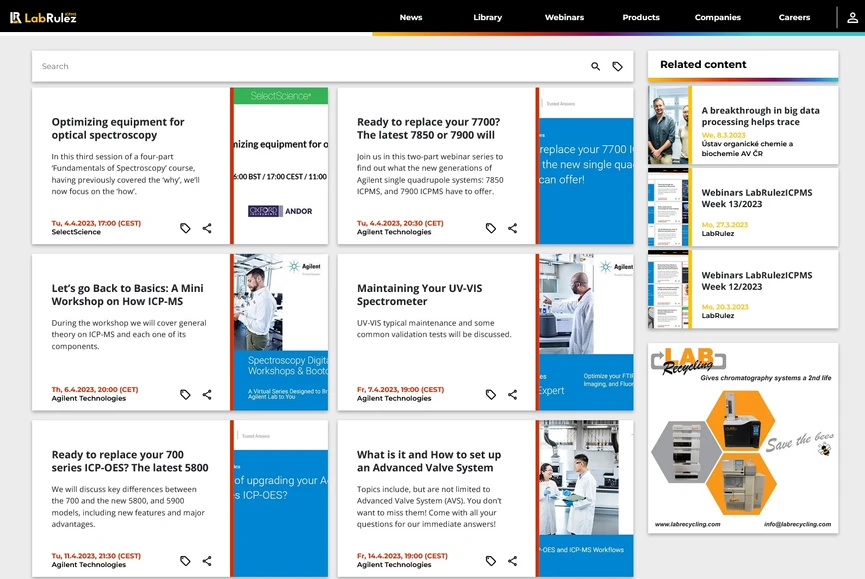Click the Week 13/2023 related thumbnail
865x579 pixels.
[668, 207]
